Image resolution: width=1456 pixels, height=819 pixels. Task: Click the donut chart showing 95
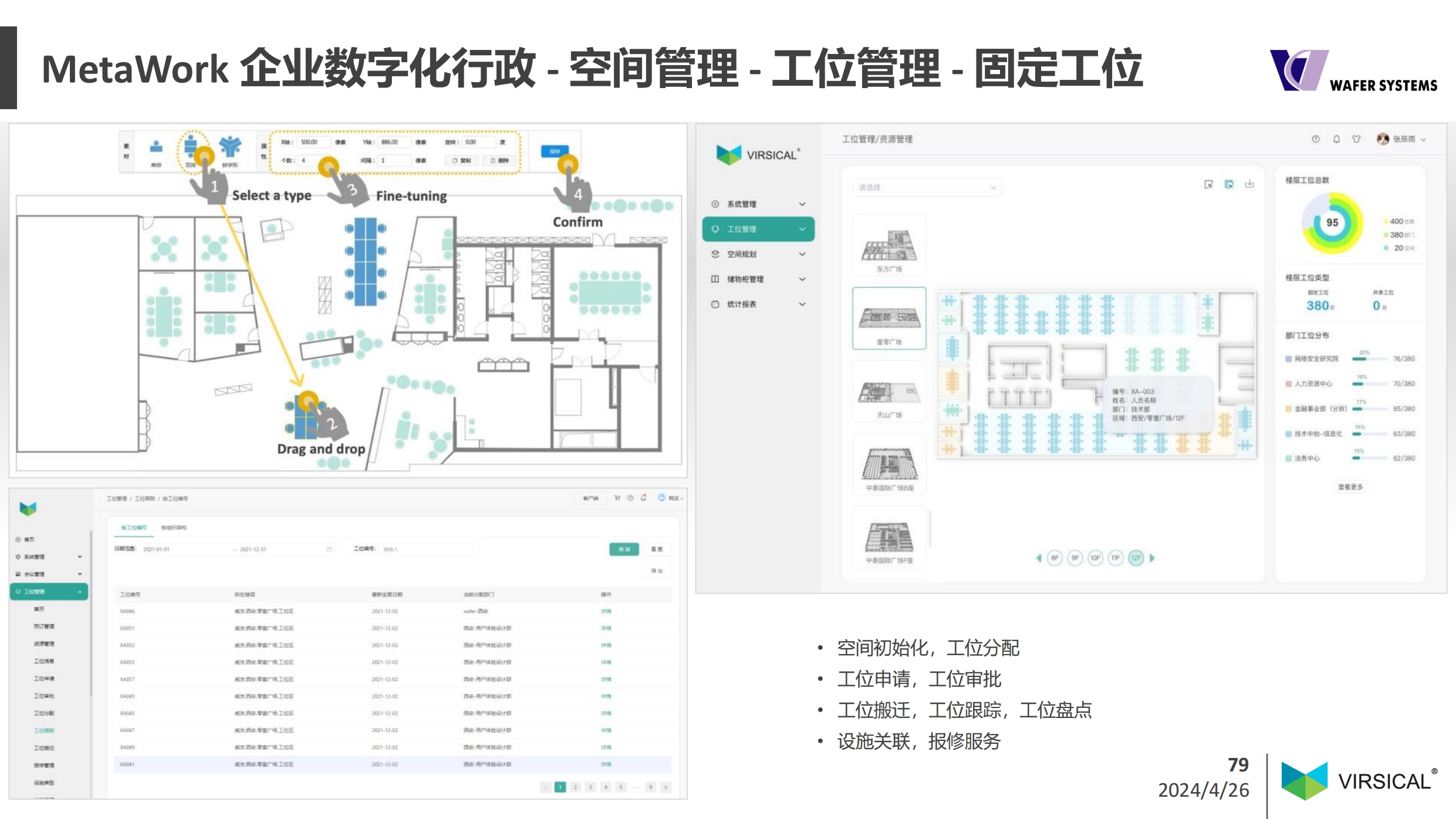click(1332, 224)
